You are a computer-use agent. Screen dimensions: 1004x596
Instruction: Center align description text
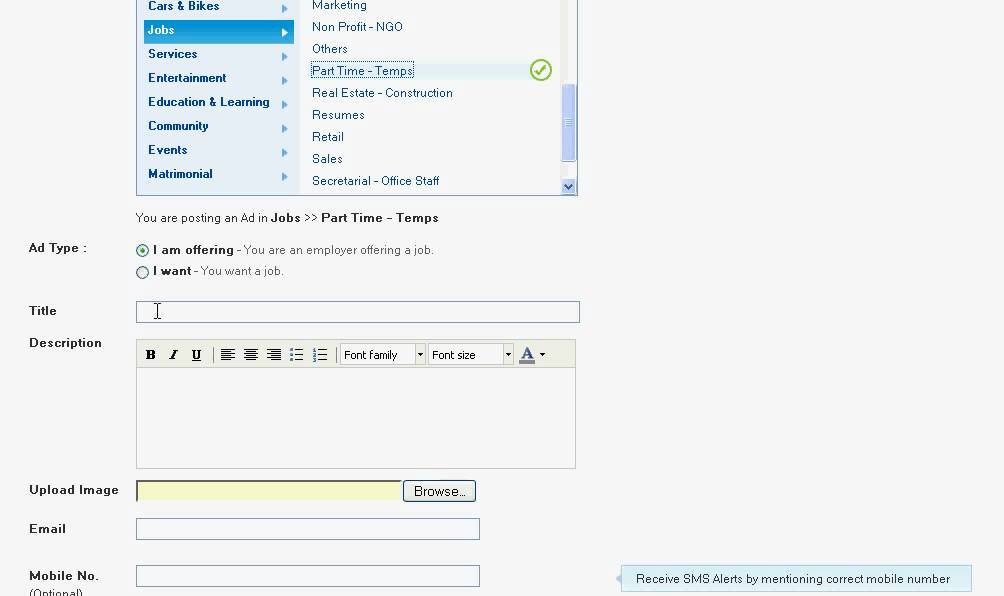click(x=250, y=355)
